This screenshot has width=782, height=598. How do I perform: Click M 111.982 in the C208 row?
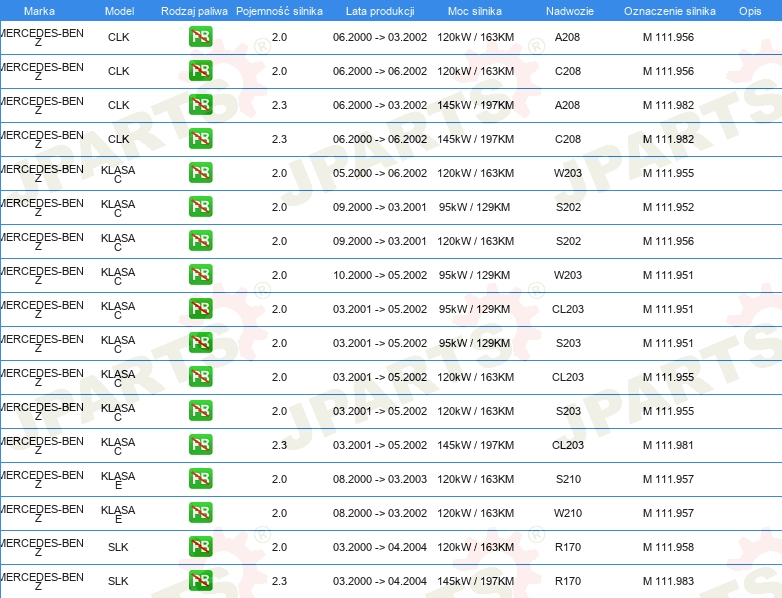click(668, 139)
